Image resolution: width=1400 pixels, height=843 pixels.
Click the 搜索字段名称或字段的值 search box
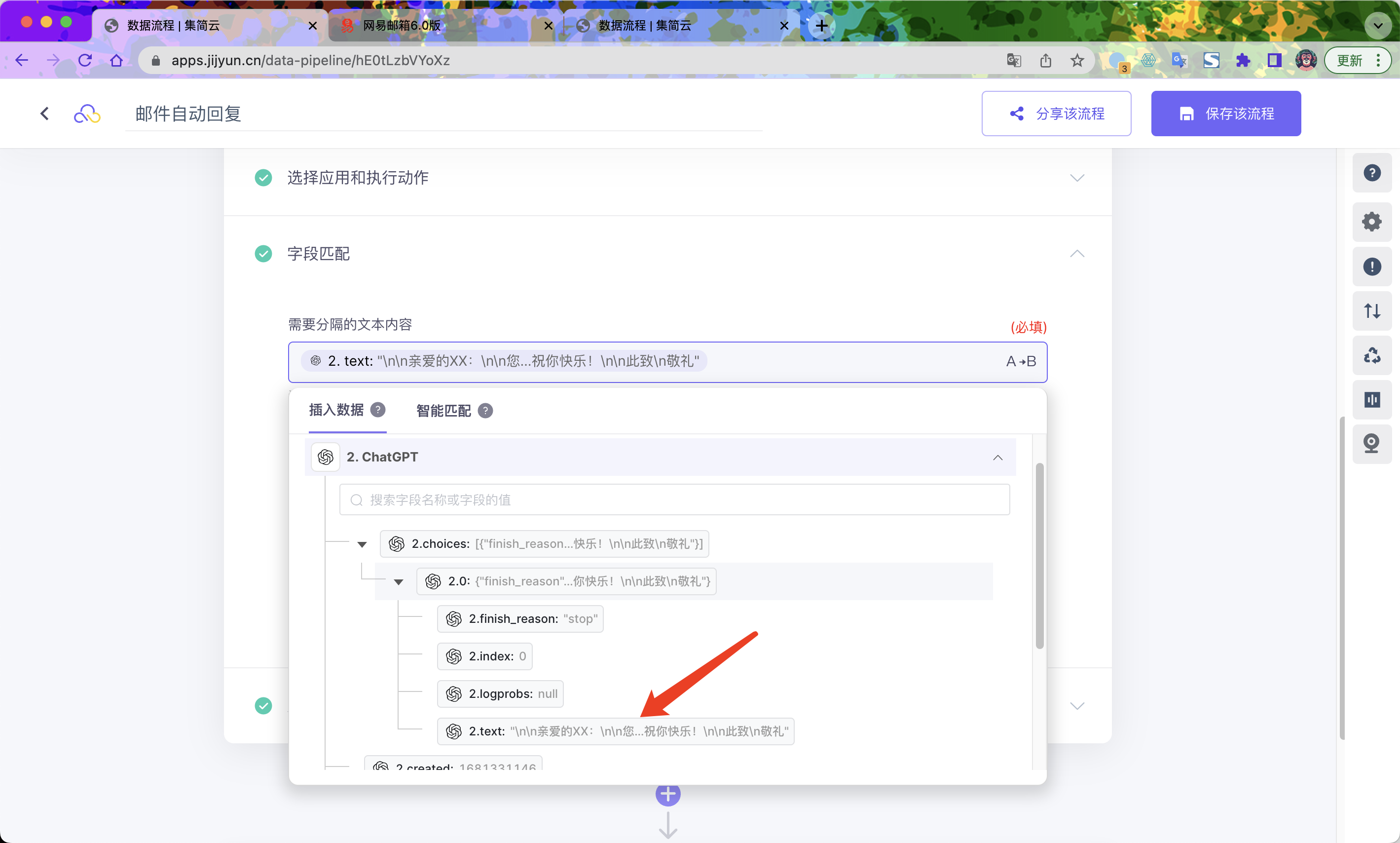674,500
